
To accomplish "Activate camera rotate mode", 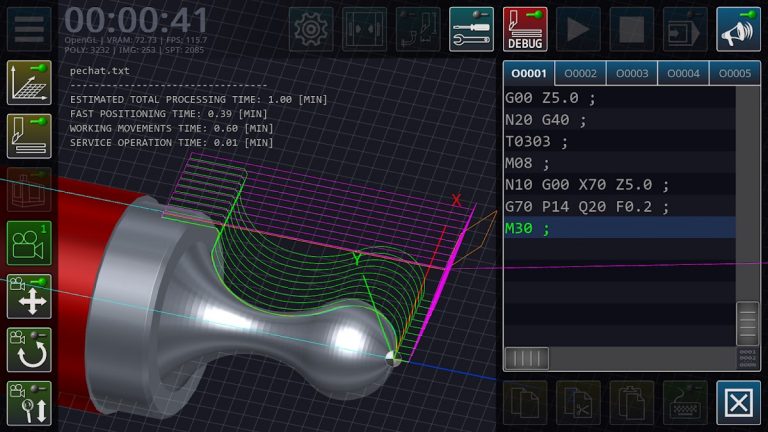I will pos(29,350).
